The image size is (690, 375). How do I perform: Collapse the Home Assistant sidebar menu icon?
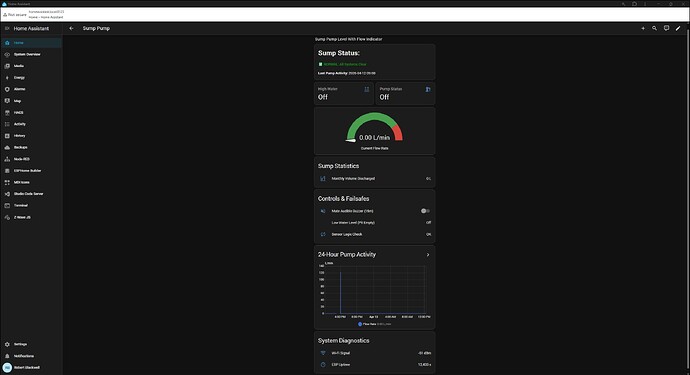tap(7, 28)
